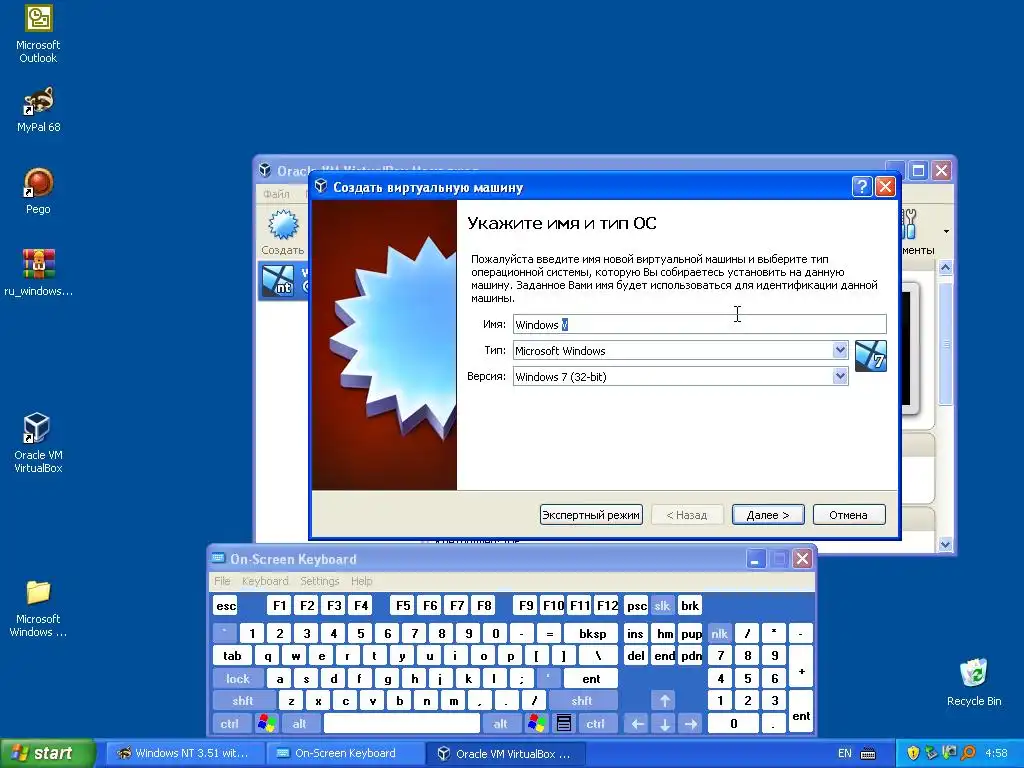Click the space bar on keyboard
The image size is (1024, 768).
pos(402,724)
